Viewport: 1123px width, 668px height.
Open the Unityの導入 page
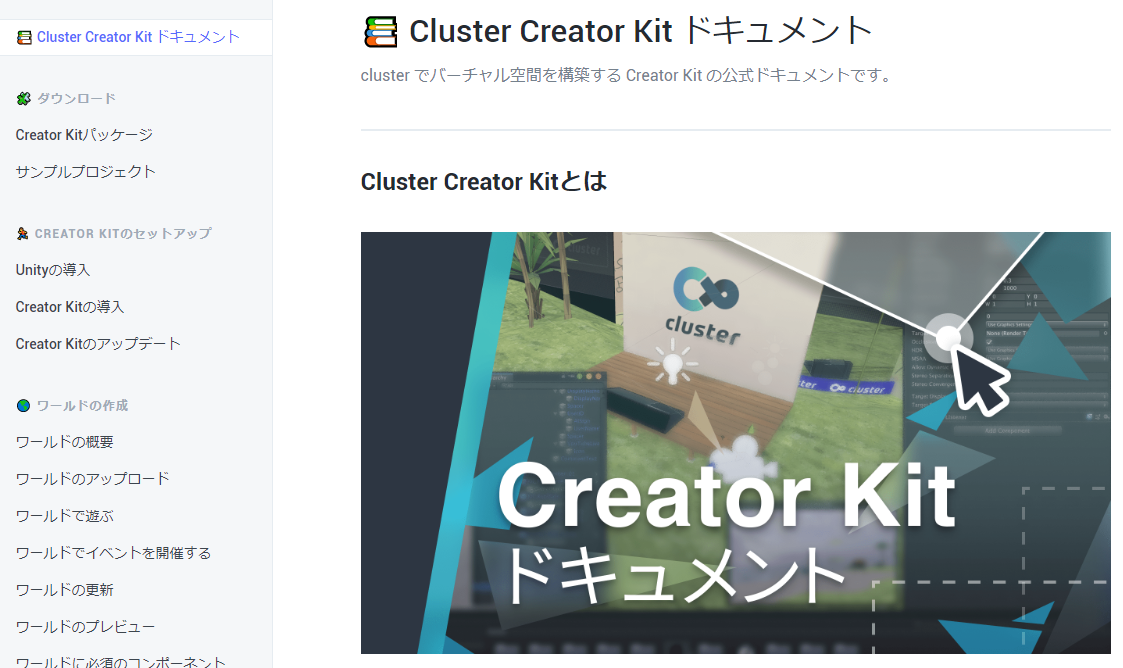tap(53, 270)
